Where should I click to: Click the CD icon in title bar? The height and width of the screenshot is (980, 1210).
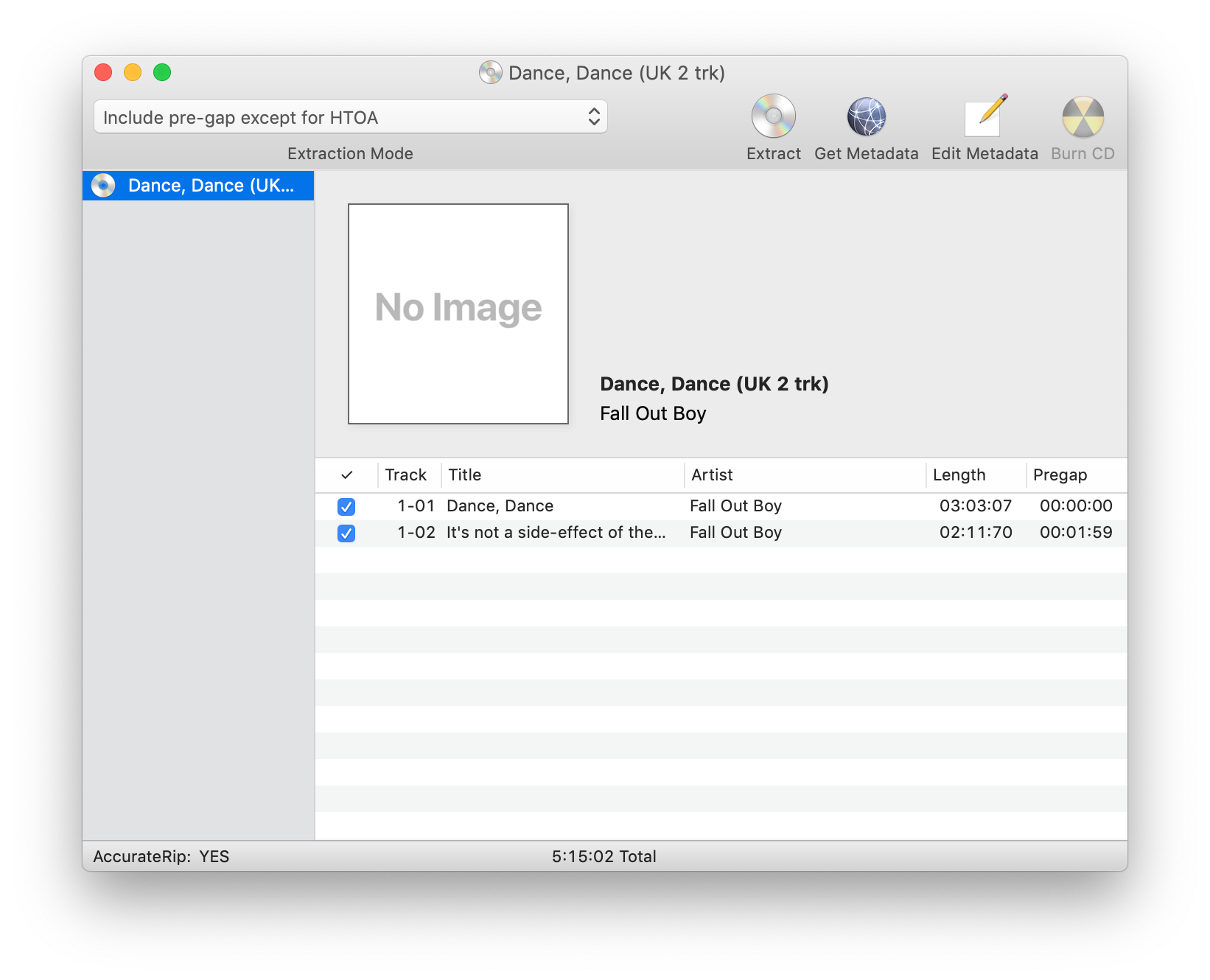click(490, 73)
